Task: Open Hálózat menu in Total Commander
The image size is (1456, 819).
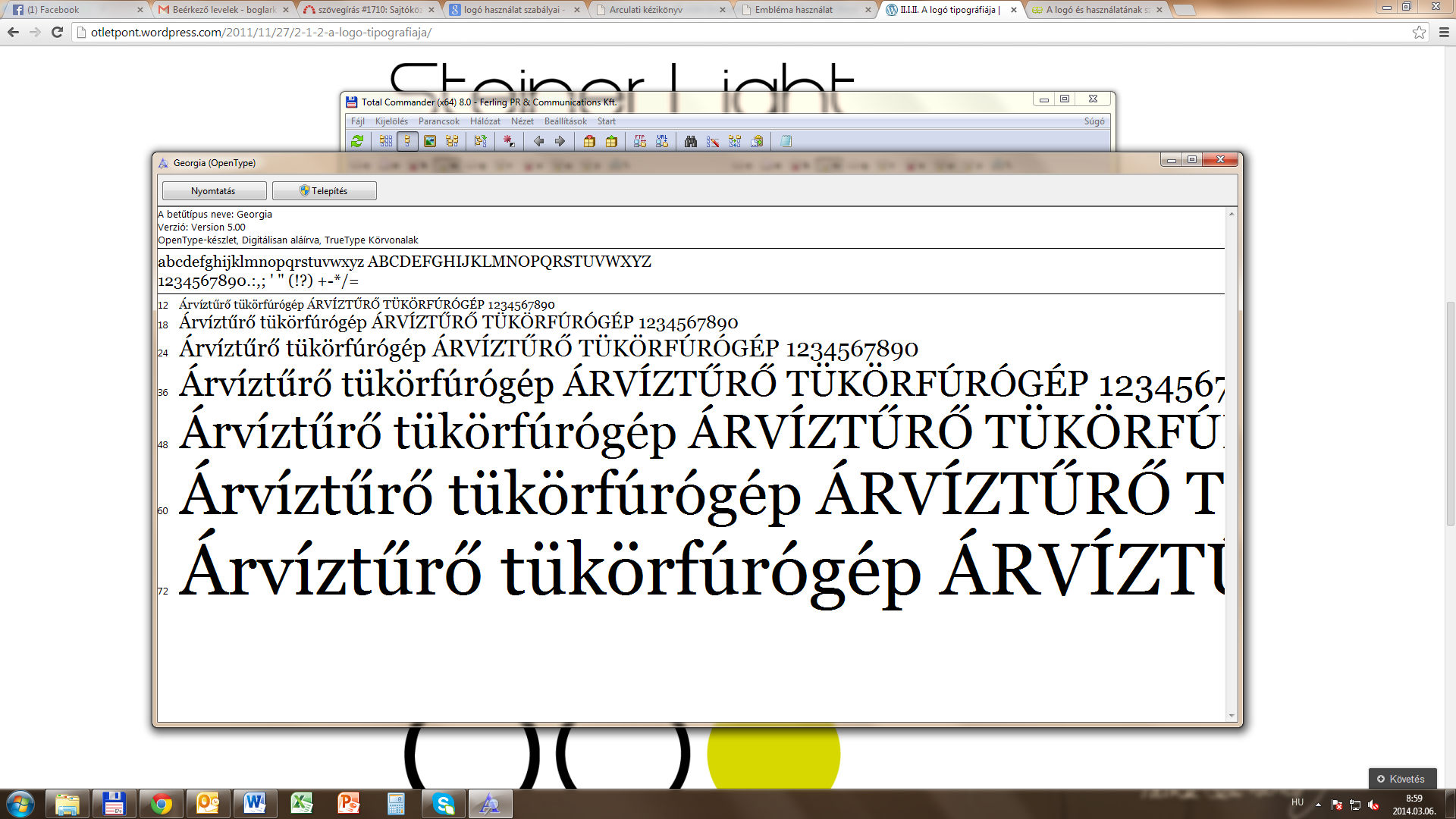Action: click(x=485, y=121)
